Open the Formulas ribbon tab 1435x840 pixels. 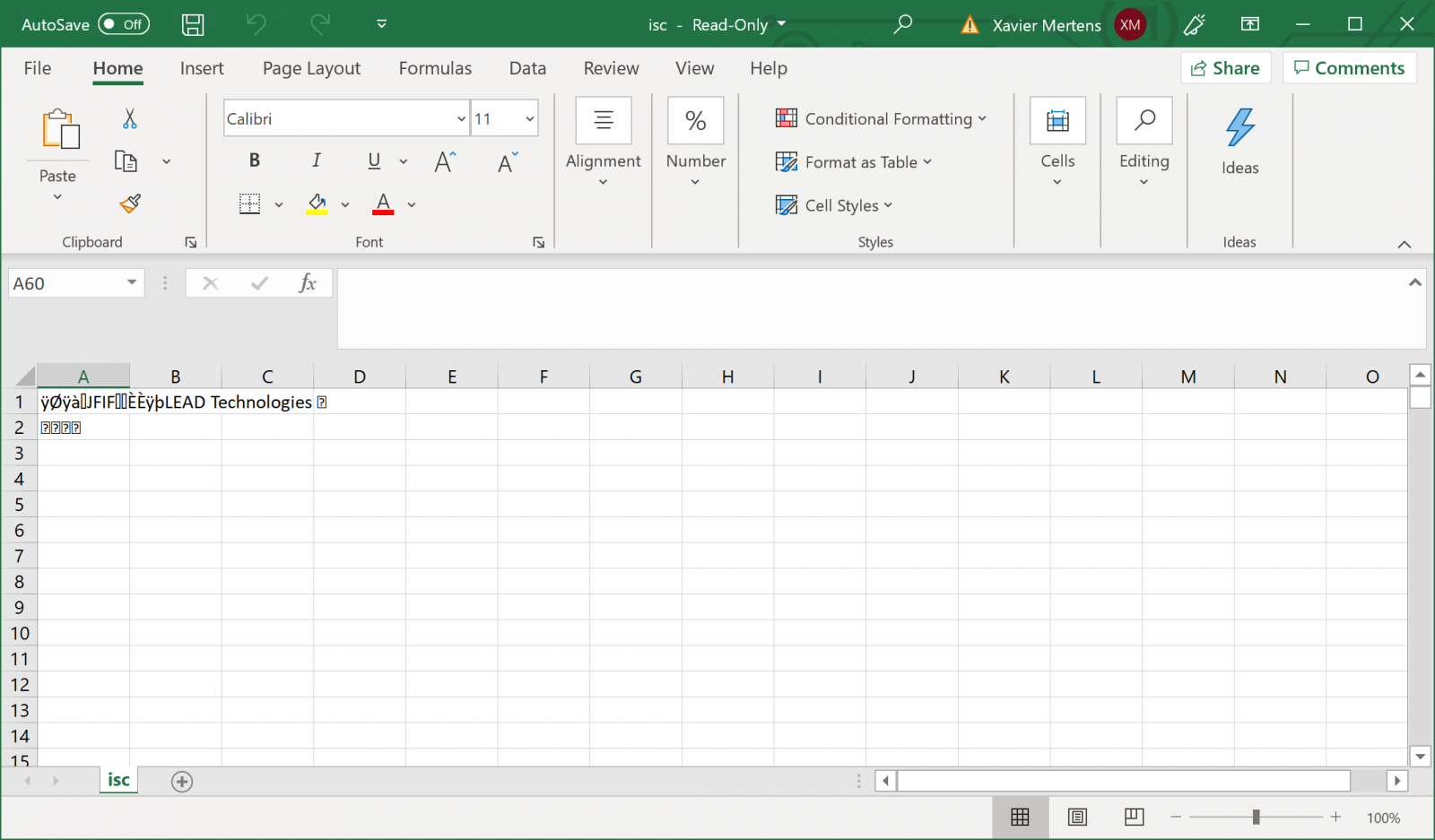tap(435, 68)
